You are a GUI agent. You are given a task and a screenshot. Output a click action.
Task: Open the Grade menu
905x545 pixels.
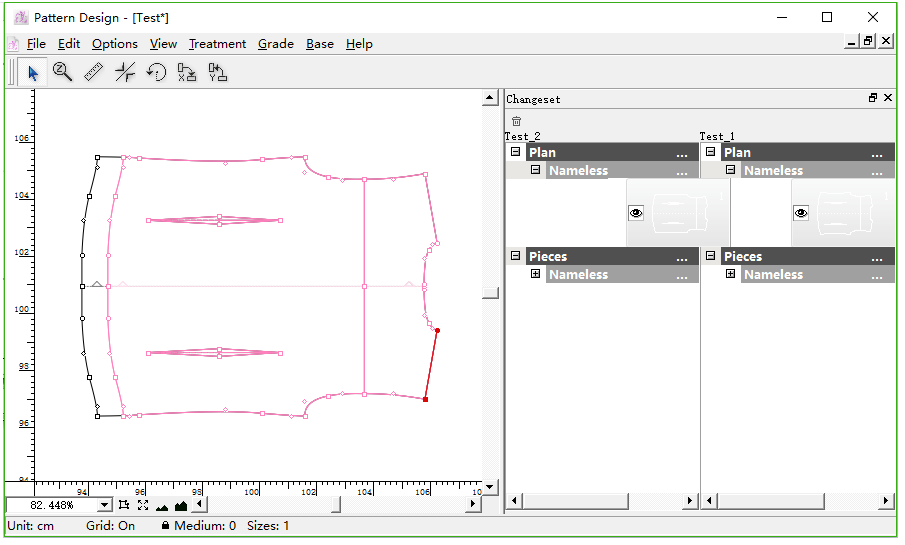tap(275, 43)
